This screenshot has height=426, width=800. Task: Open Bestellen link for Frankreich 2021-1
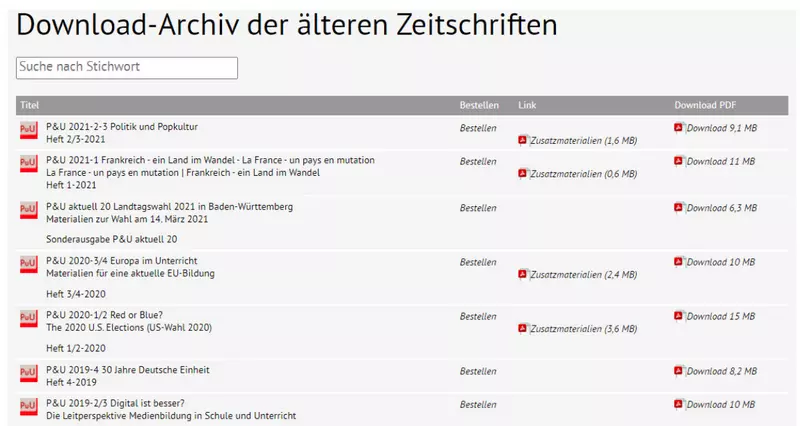(x=478, y=161)
